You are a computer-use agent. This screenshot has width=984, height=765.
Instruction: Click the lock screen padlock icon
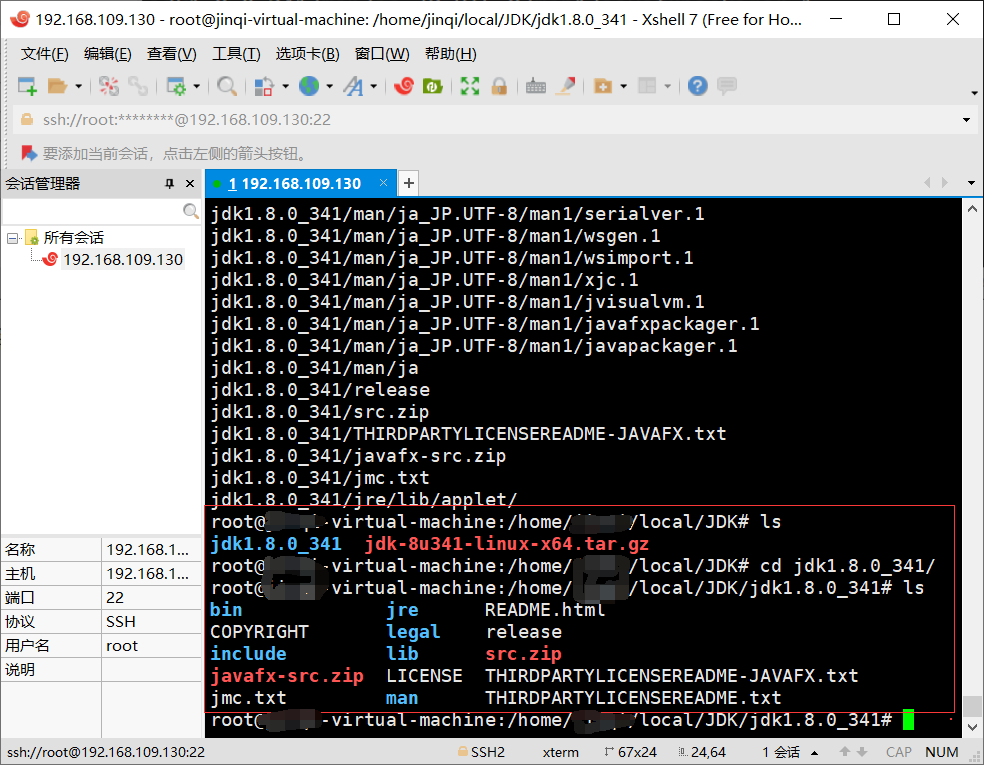point(500,86)
